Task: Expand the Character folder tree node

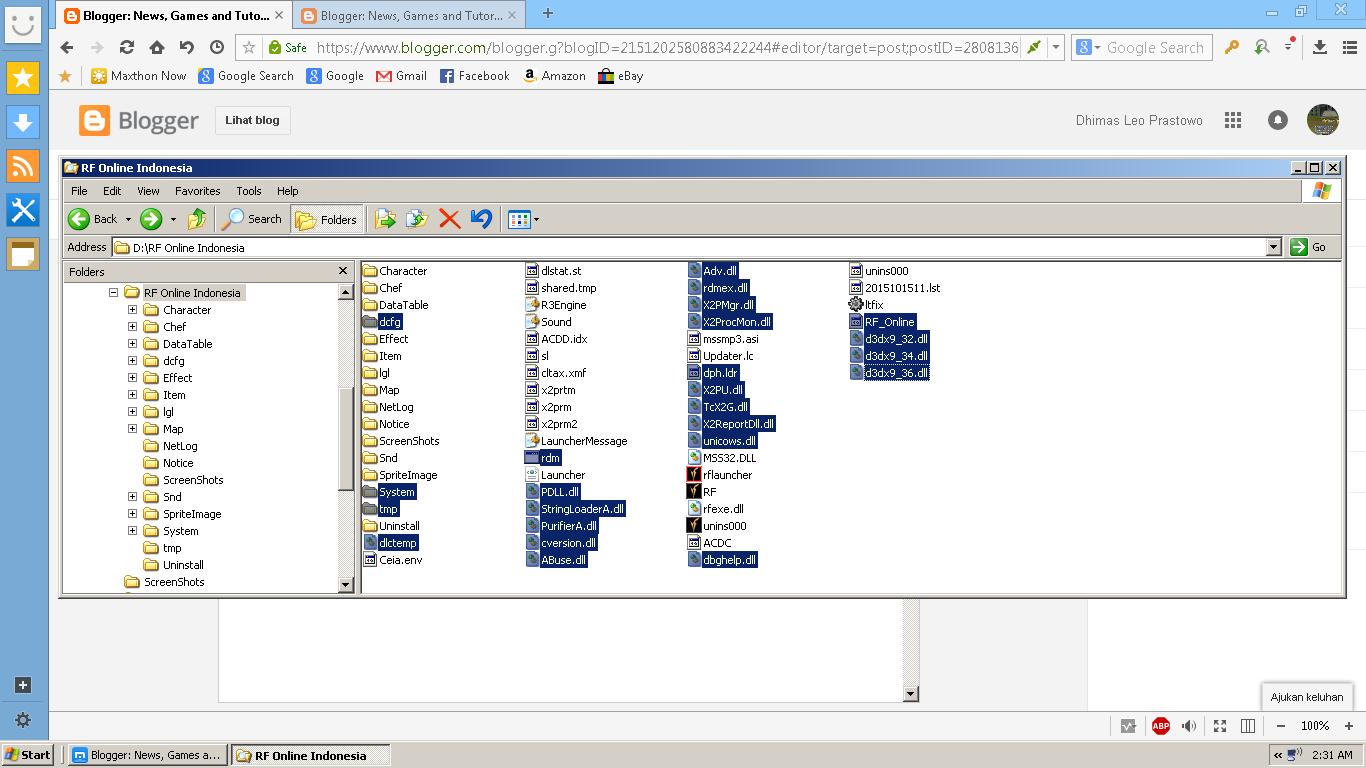Action: (x=132, y=310)
